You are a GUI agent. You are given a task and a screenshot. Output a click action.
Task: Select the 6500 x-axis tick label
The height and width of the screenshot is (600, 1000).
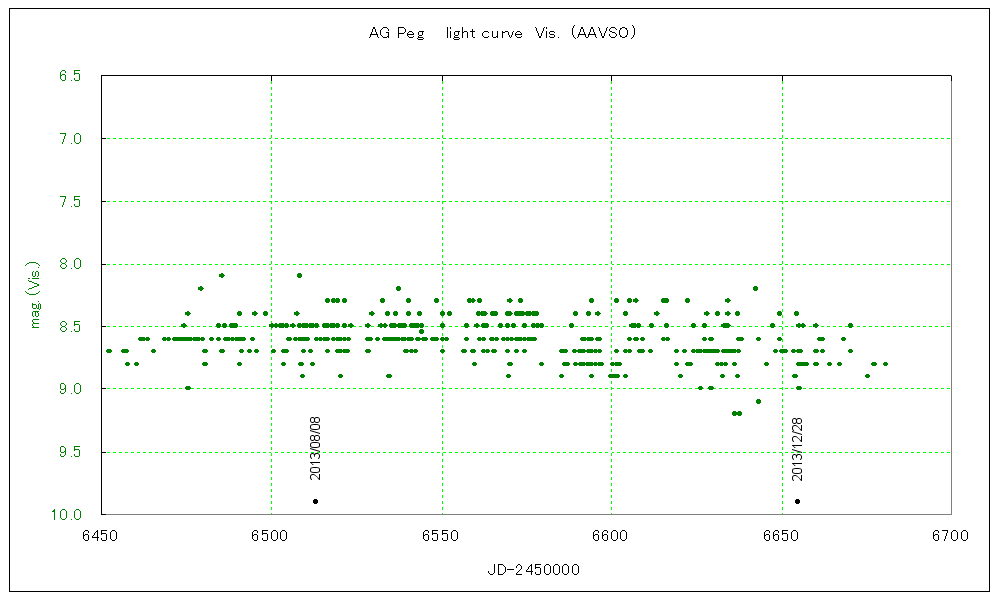(x=271, y=536)
